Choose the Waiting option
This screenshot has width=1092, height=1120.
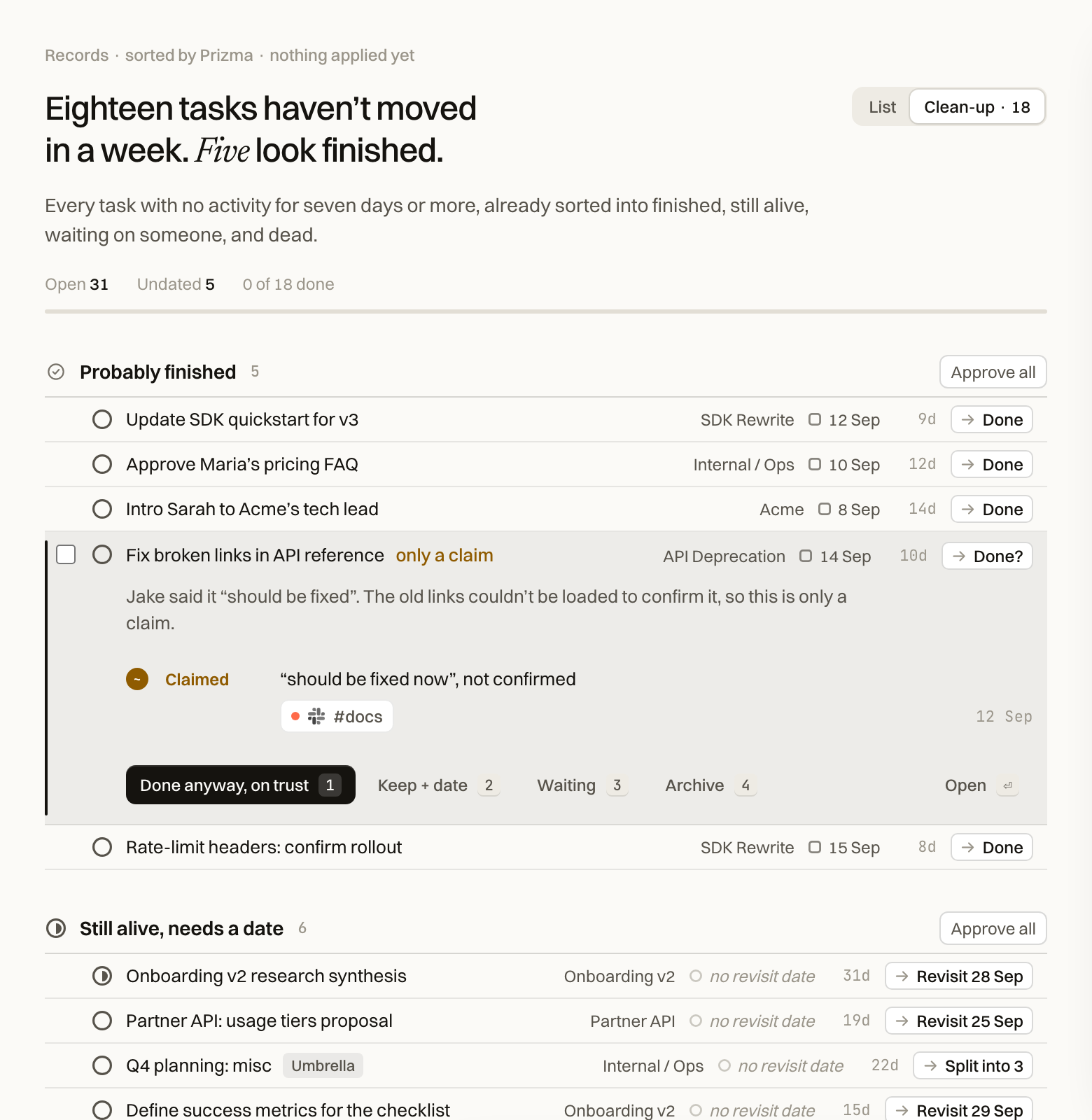coord(581,785)
